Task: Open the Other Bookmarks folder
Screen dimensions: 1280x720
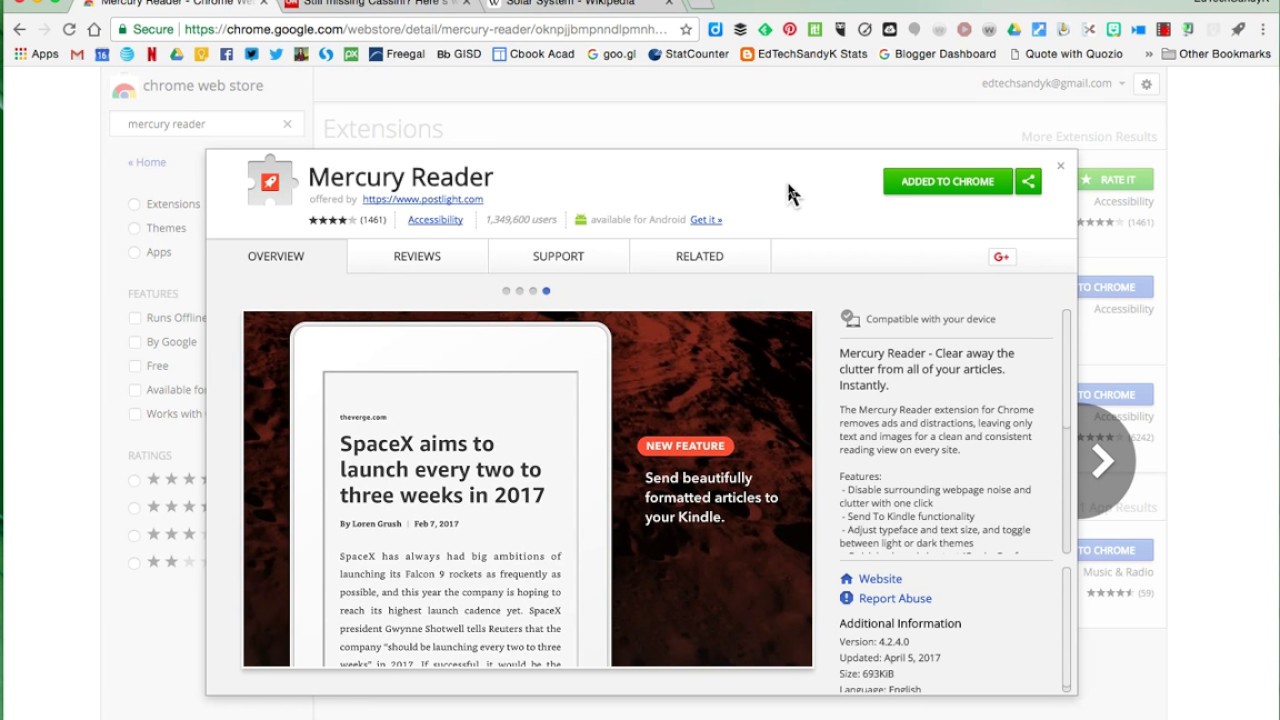Action: click(1216, 54)
